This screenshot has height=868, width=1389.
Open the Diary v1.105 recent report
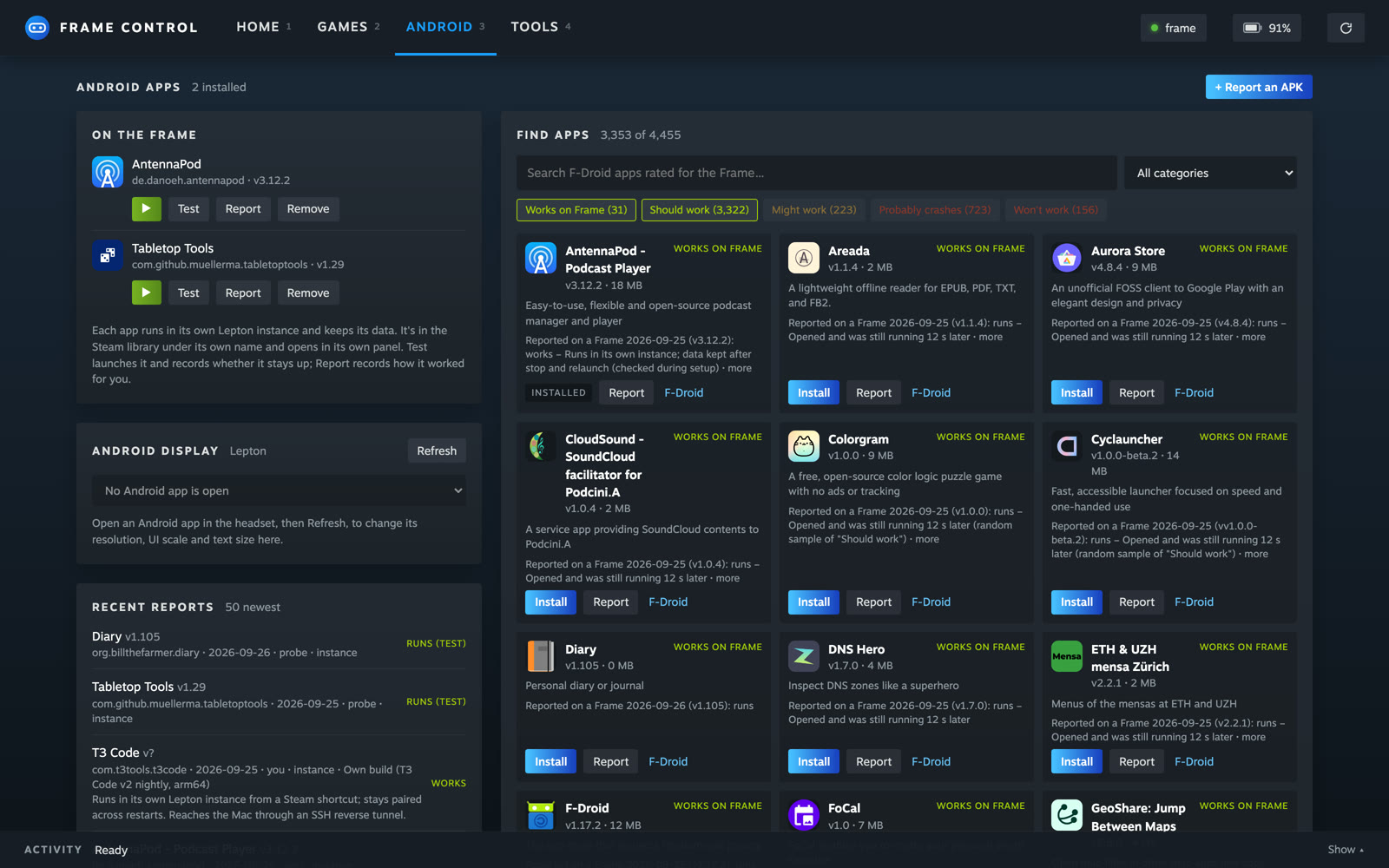(x=279, y=644)
